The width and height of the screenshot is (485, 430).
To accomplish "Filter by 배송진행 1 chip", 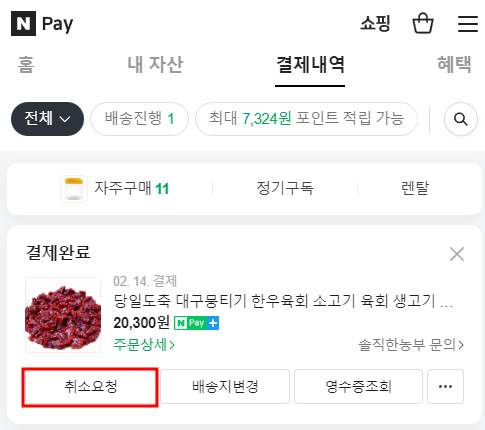I will coord(139,119).
